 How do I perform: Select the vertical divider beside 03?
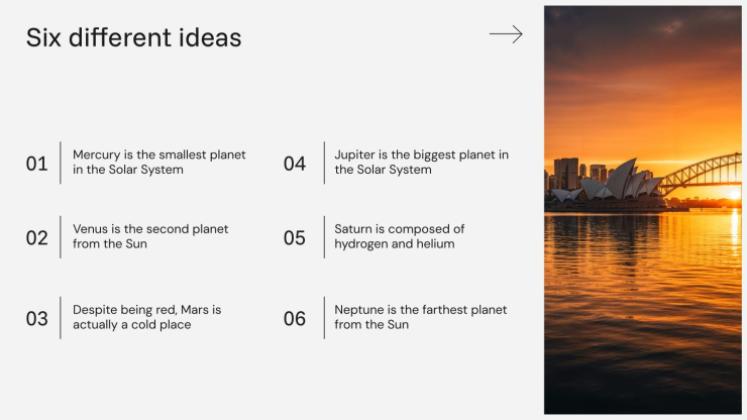pos(61,318)
